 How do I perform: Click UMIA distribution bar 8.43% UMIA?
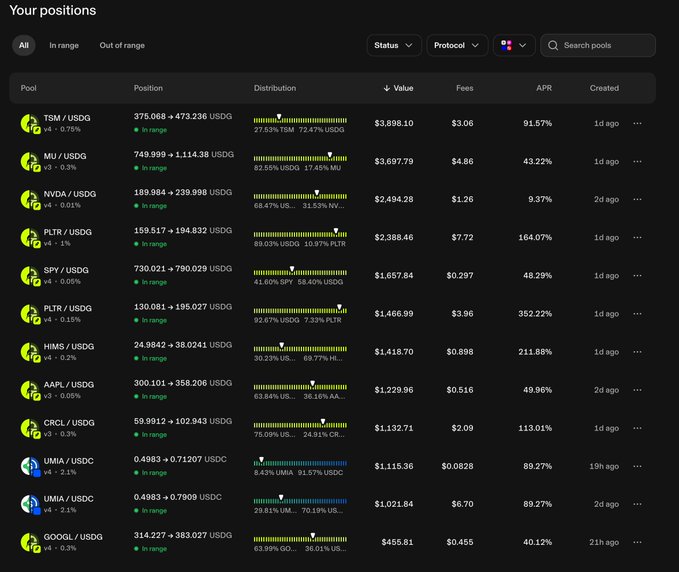tap(300, 463)
